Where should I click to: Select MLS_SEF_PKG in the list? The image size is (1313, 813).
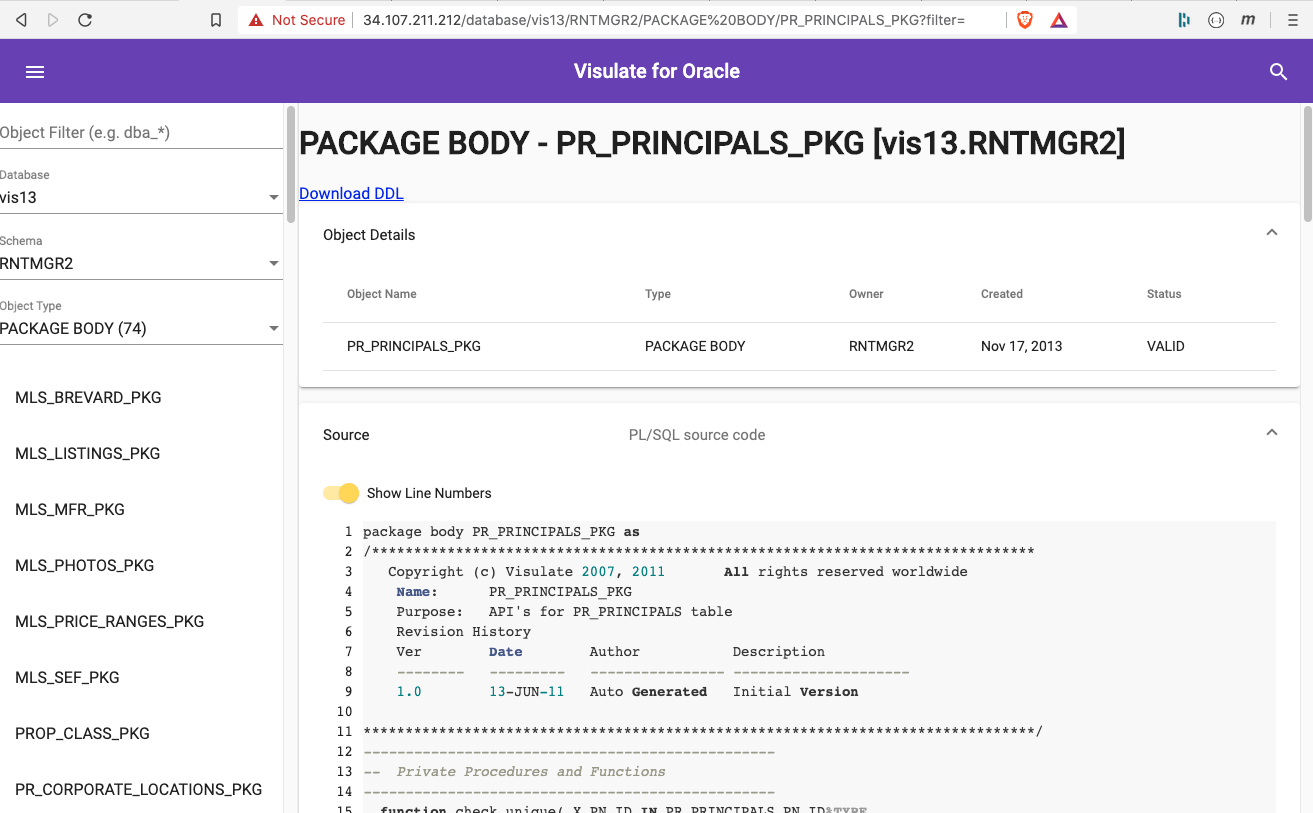(67, 678)
